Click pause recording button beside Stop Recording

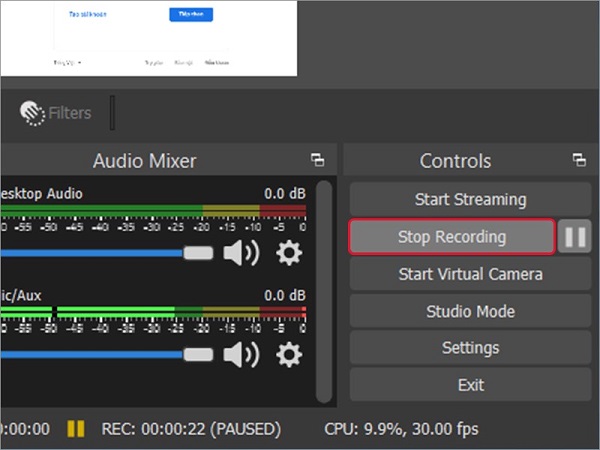(574, 237)
